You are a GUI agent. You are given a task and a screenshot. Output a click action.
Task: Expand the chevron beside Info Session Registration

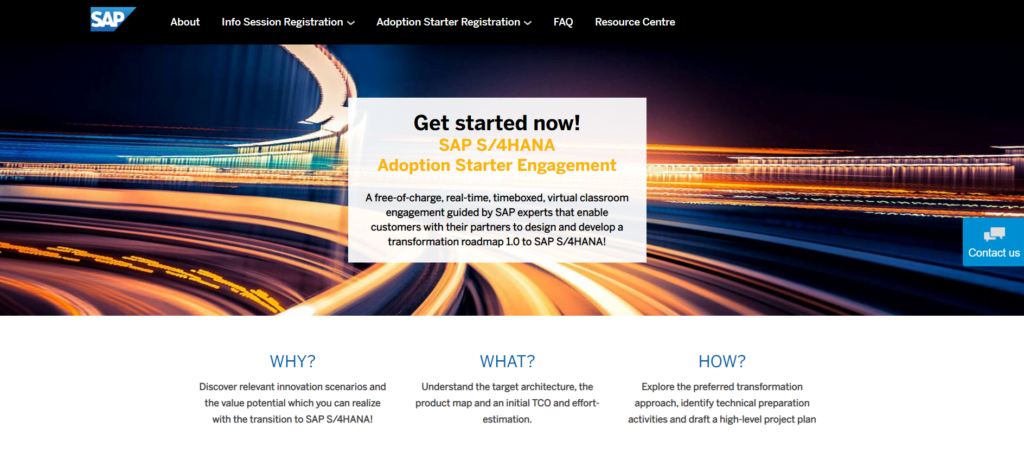coord(351,23)
